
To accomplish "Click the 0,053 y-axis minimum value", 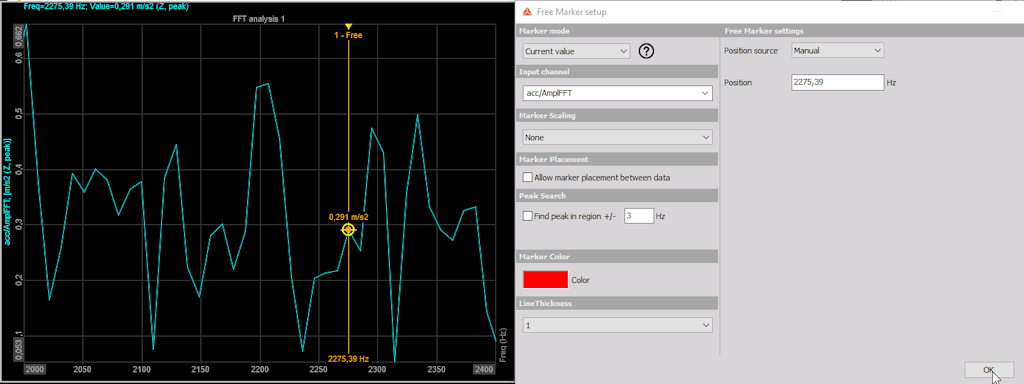I will (18, 349).
